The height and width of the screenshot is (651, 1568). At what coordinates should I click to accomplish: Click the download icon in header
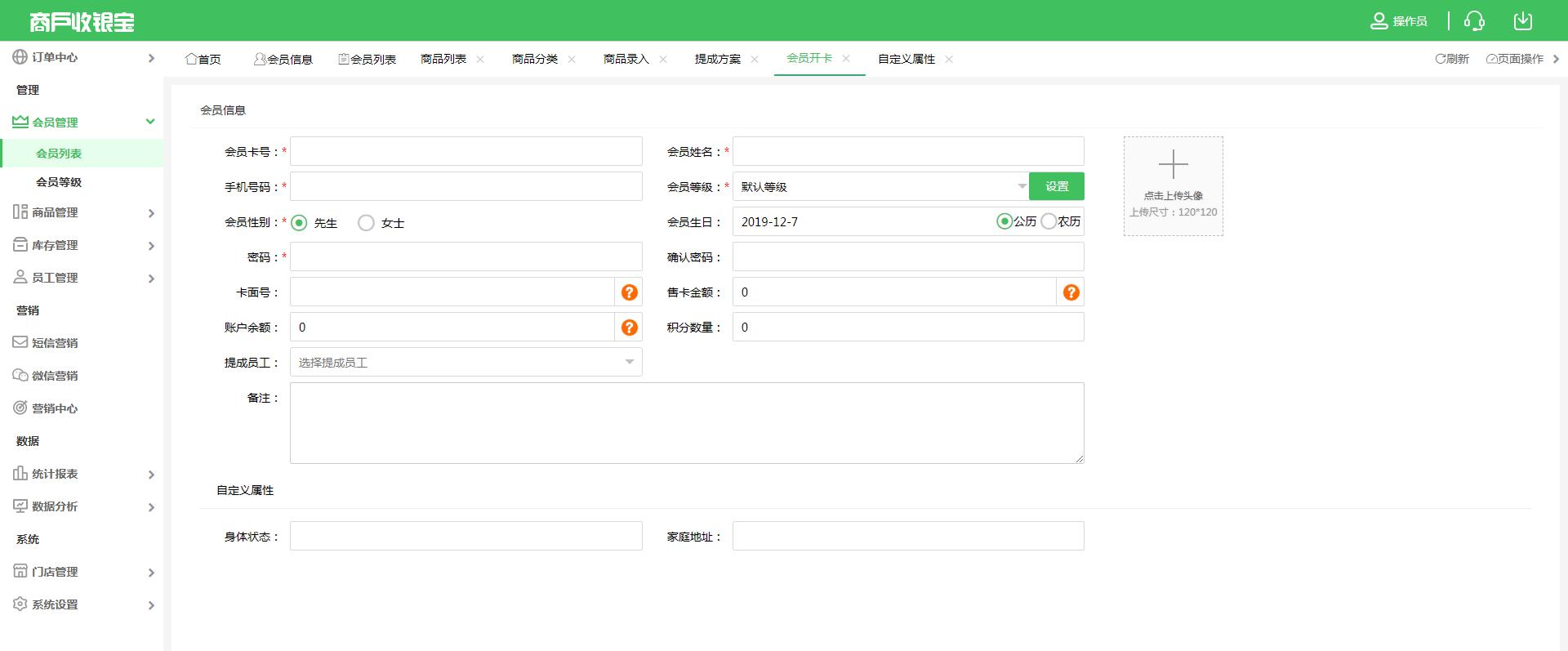click(1522, 21)
